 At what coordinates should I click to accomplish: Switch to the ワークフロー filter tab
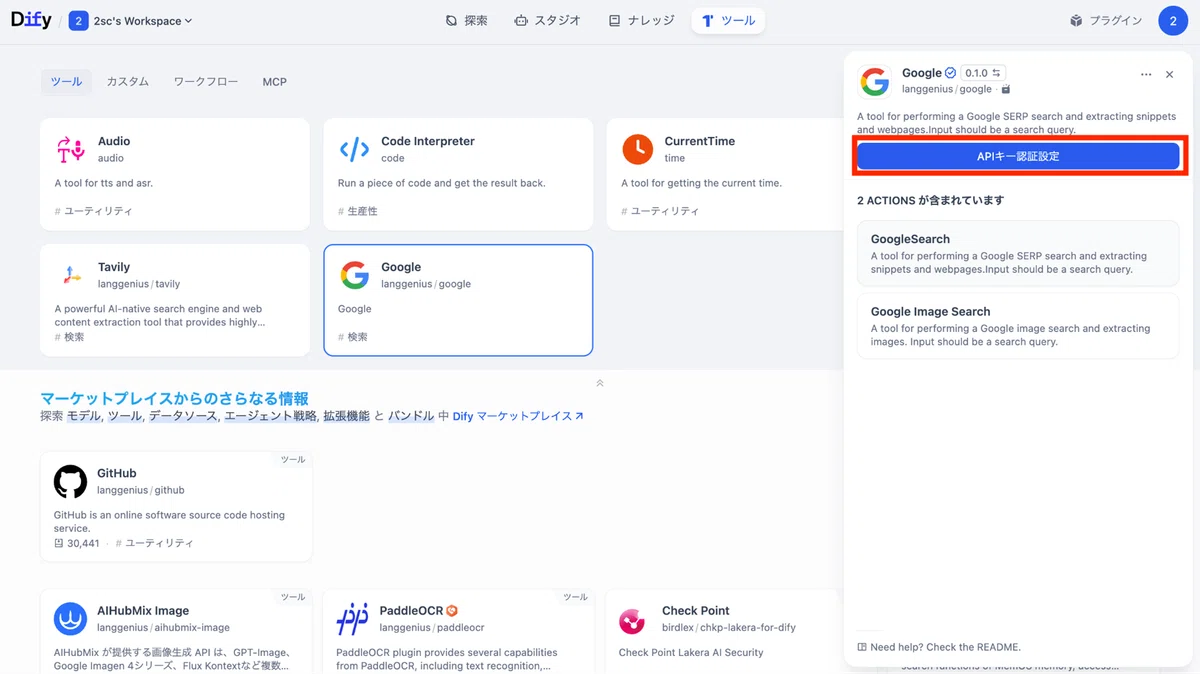[x=206, y=82]
